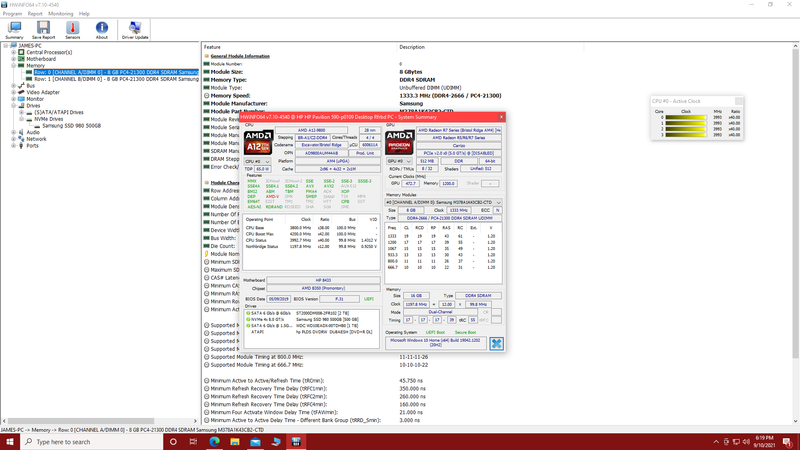Open the Summary toolbar icon

pos(14,30)
